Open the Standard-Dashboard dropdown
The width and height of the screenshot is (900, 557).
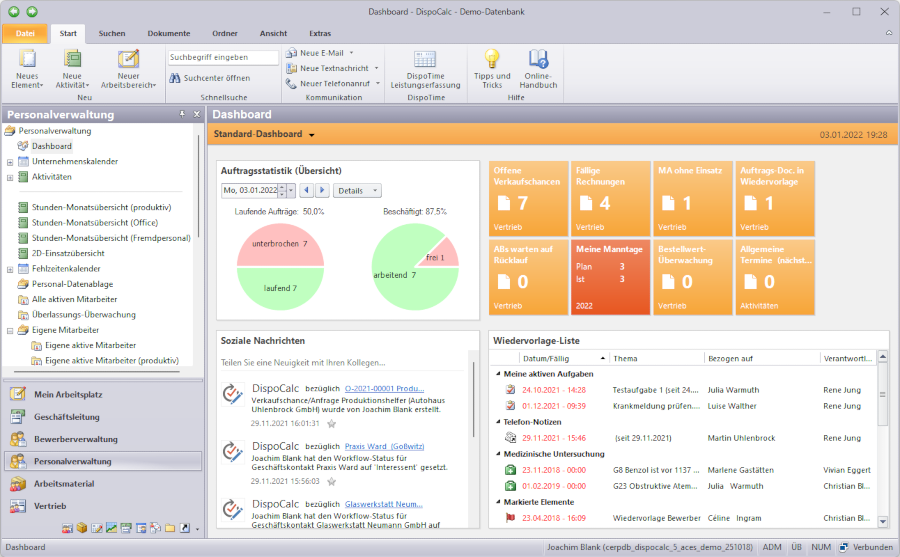click(311, 135)
